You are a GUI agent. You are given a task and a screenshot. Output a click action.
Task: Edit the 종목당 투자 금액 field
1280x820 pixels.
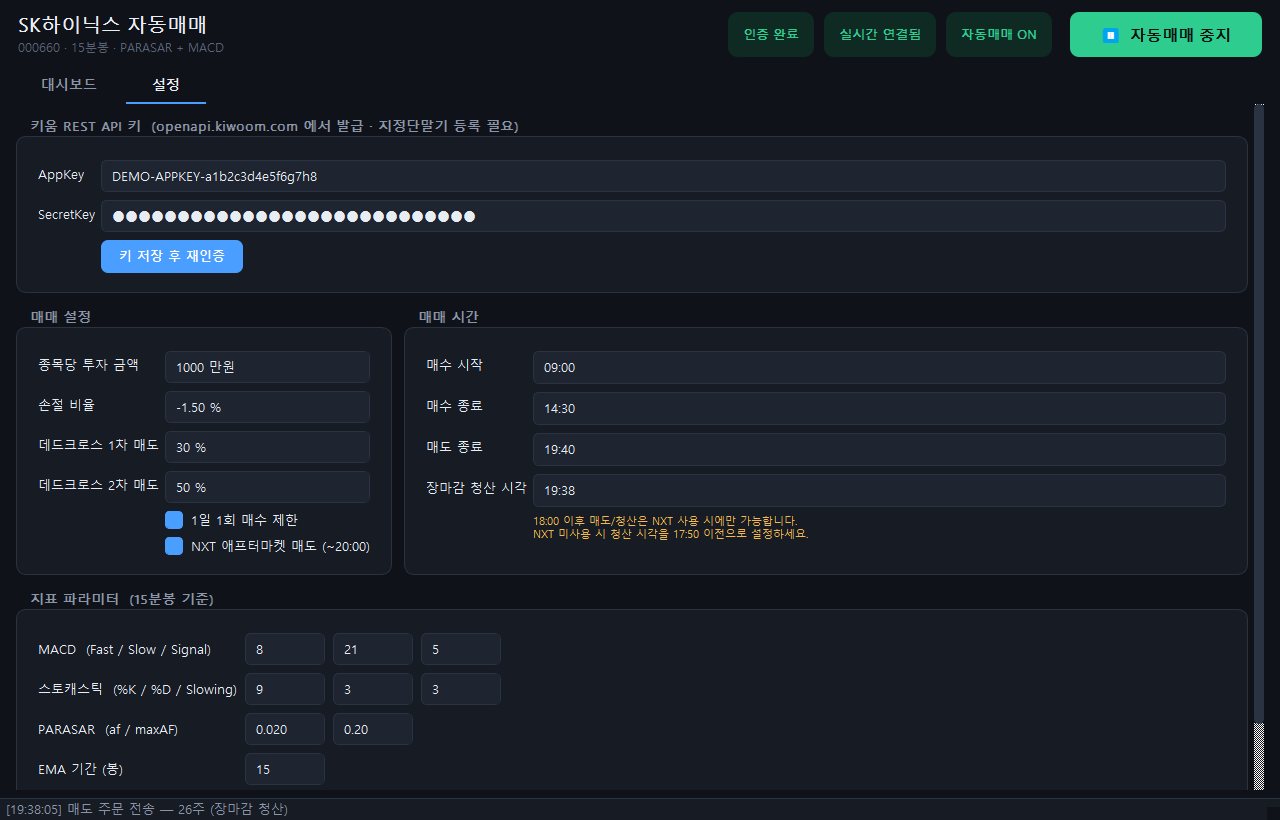pos(267,367)
